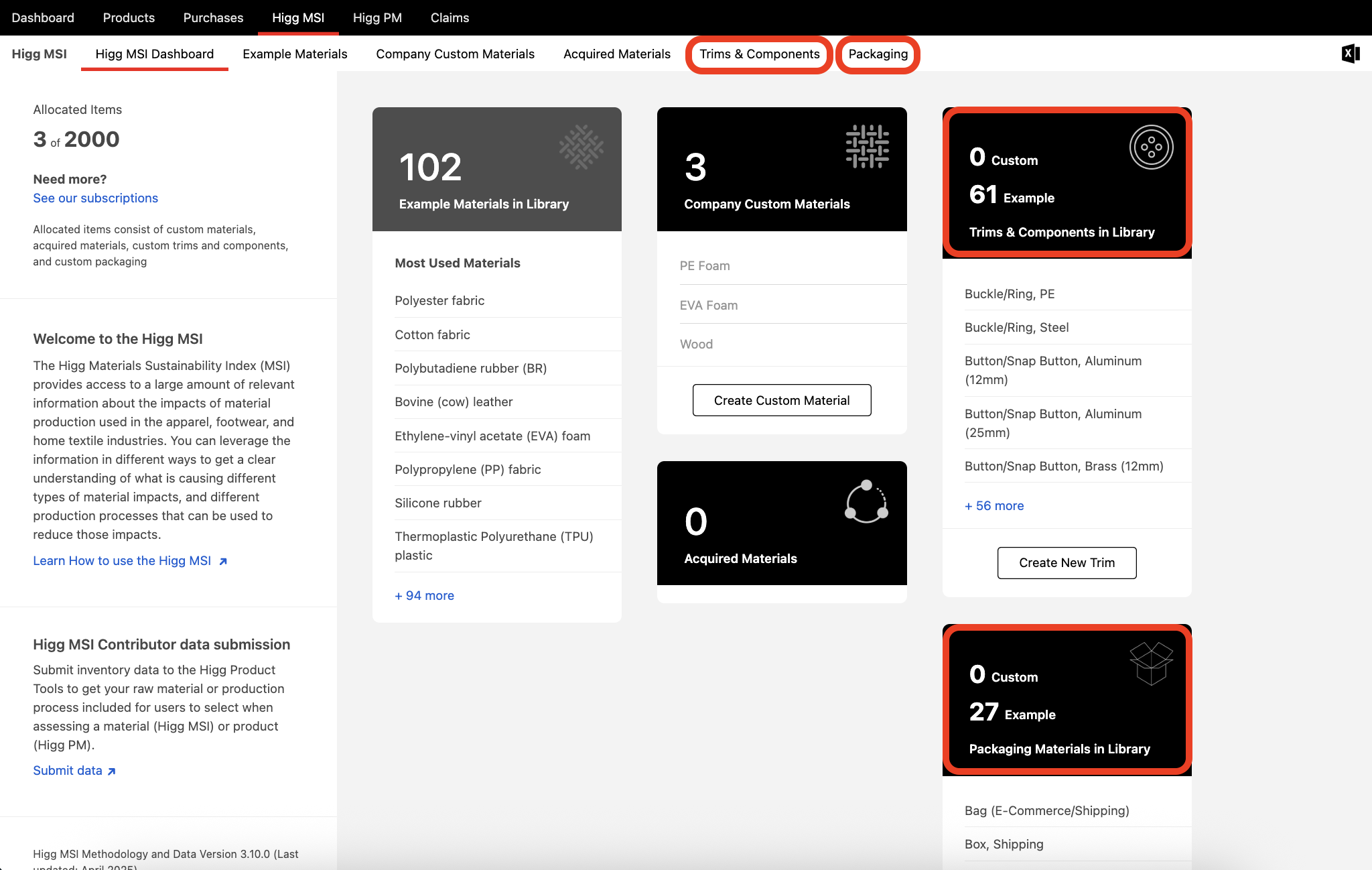Select Polyester fabric in Most Used Materials
The height and width of the screenshot is (870, 1372).
coord(508,301)
